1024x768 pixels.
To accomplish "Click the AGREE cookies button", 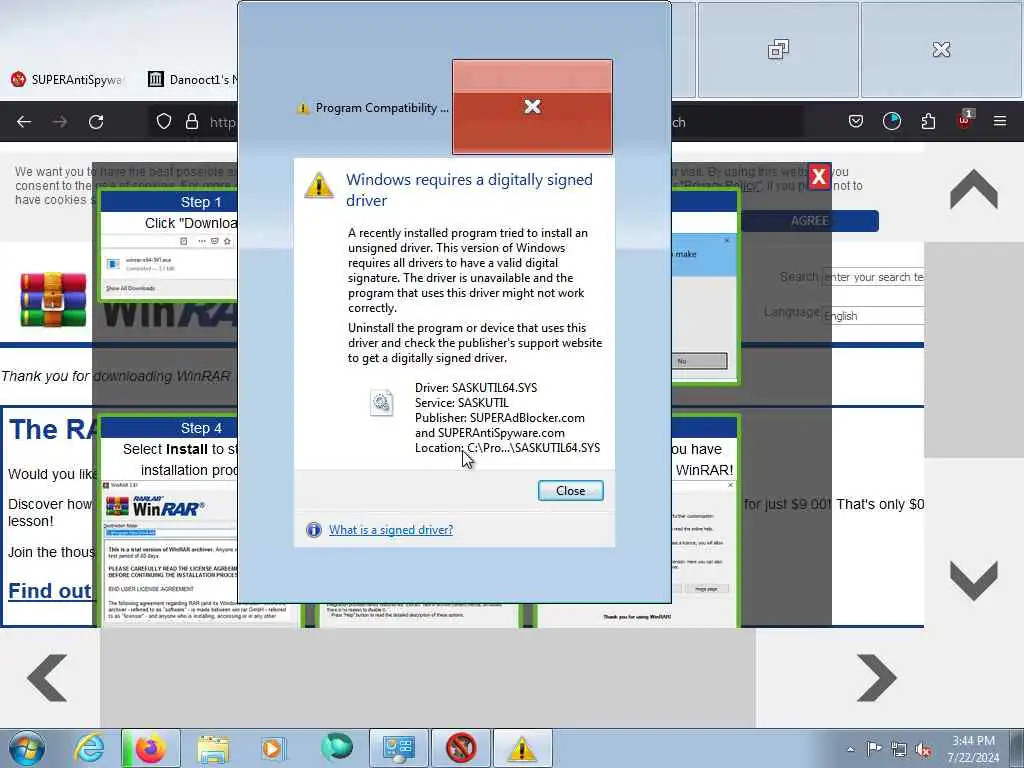I will click(810, 221).
